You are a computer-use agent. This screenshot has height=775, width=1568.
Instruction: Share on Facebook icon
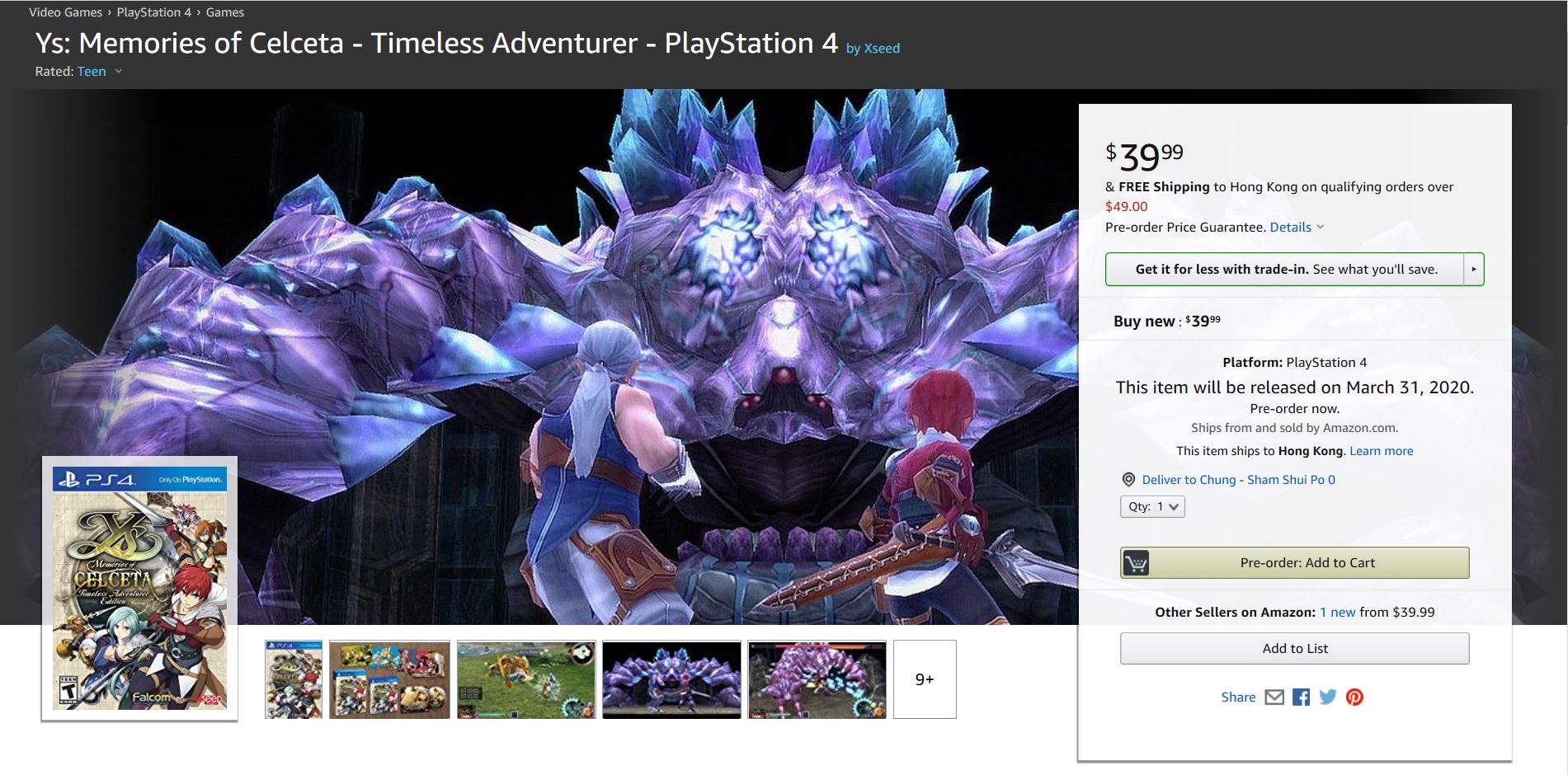1301,697
